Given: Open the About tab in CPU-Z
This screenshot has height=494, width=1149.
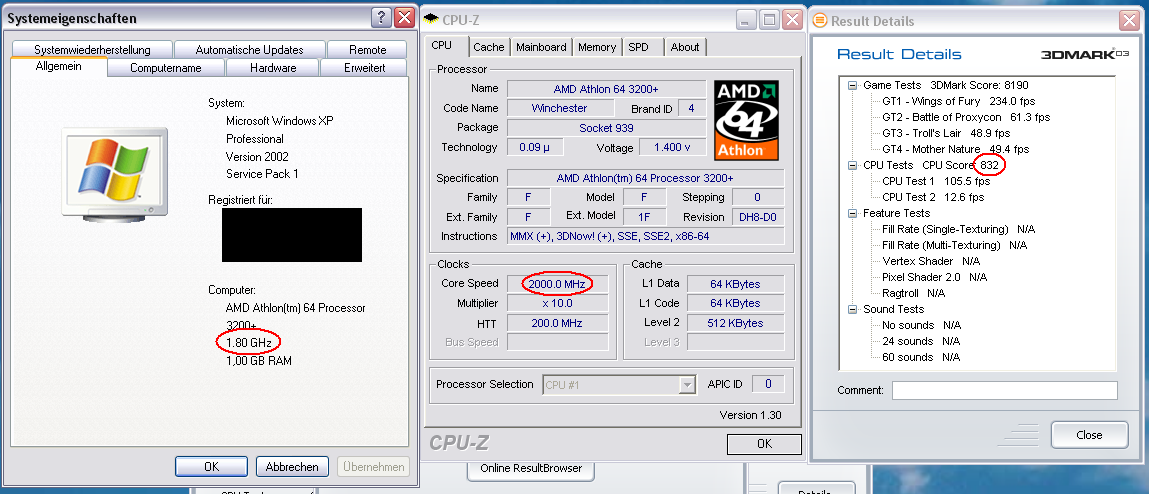Looking at the screenshot, I should pos(684,47).
